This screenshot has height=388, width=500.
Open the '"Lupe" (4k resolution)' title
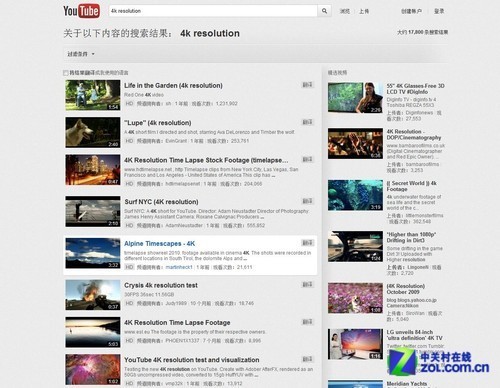158,123
